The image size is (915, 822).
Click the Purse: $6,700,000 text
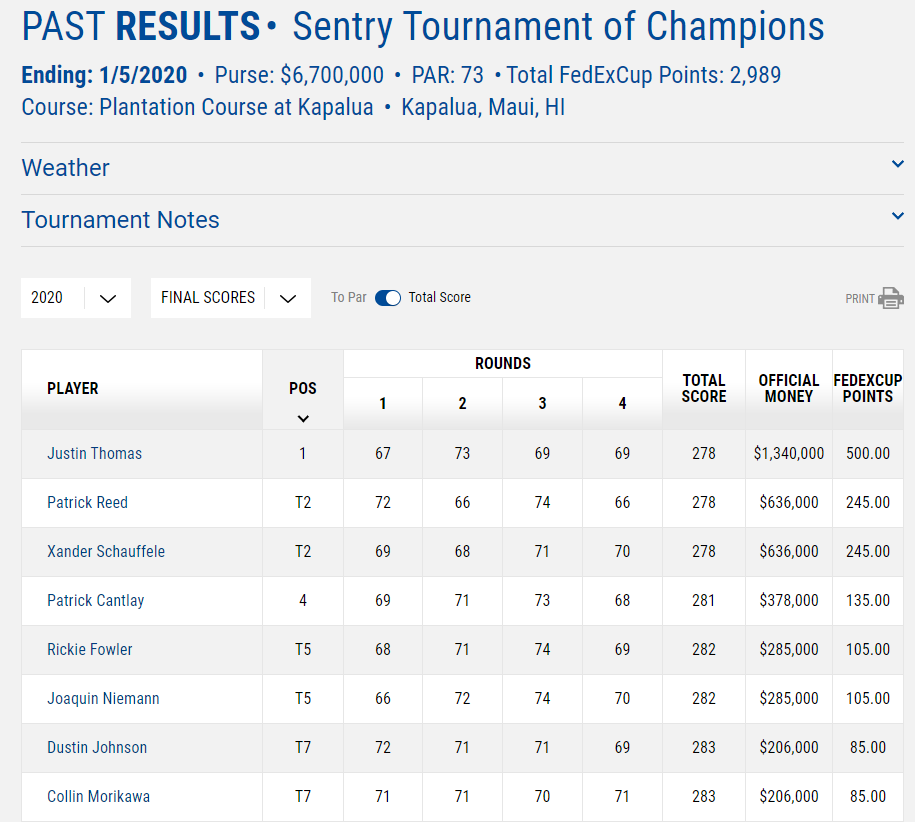299,75
